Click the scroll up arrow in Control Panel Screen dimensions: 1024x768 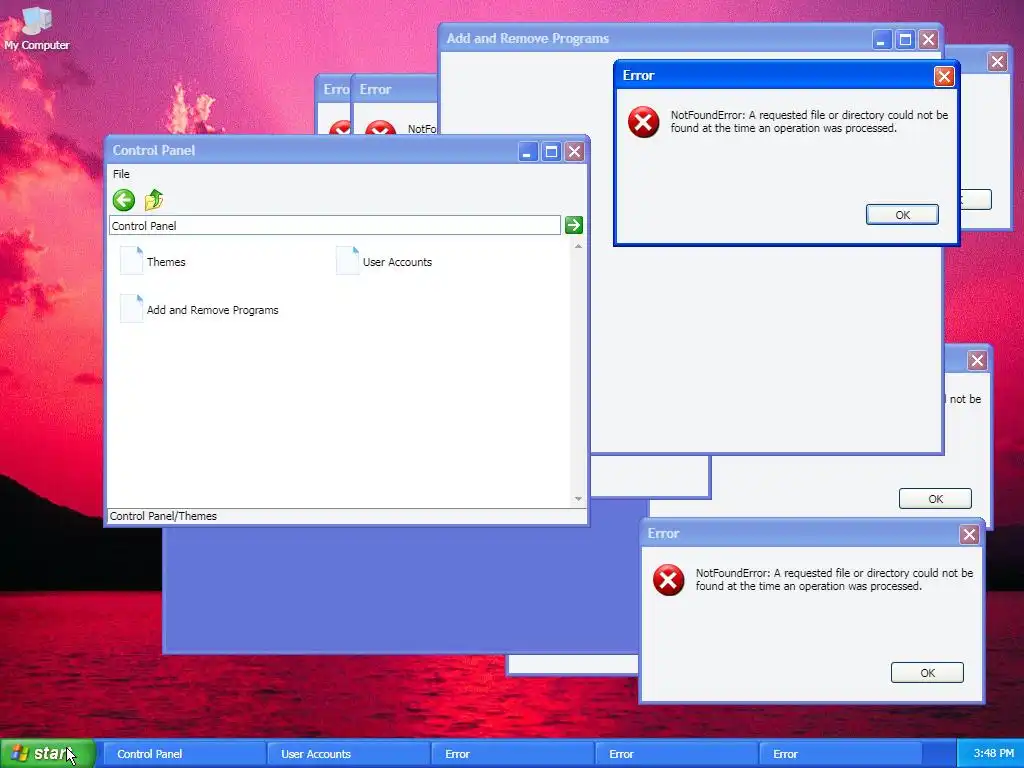(x=578, y=246)
